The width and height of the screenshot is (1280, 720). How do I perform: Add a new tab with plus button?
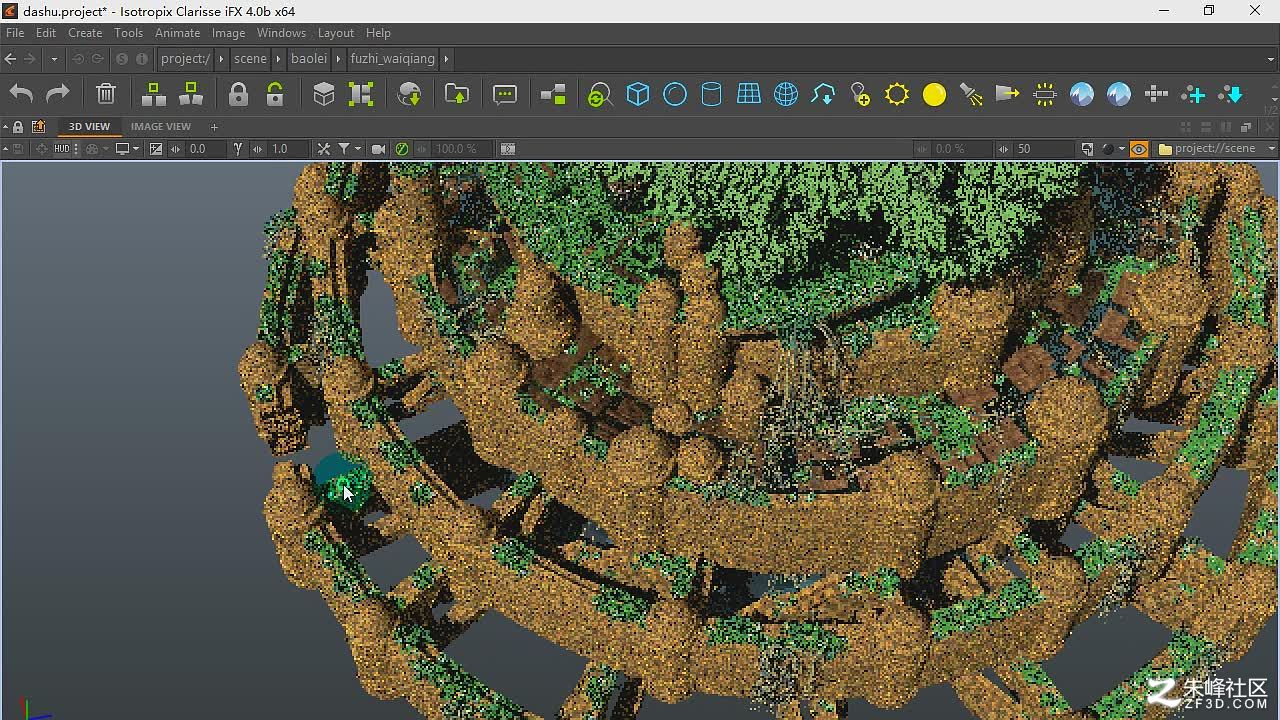click(x=214, y=127)
